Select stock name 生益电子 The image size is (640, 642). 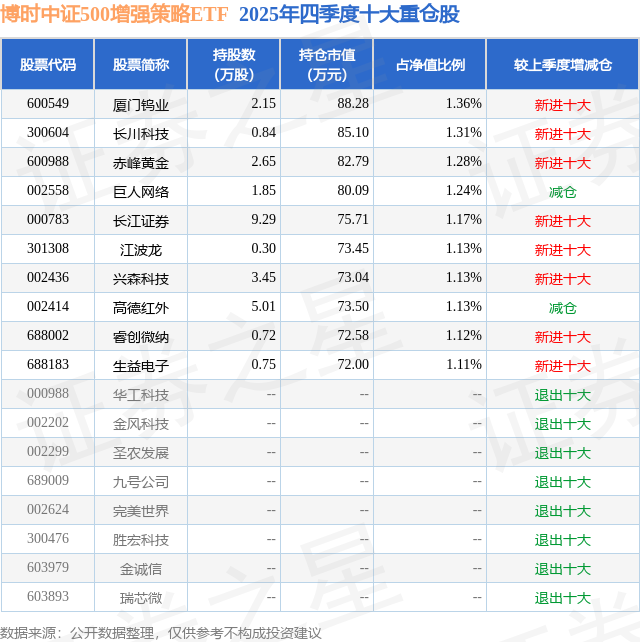point(141,367)
